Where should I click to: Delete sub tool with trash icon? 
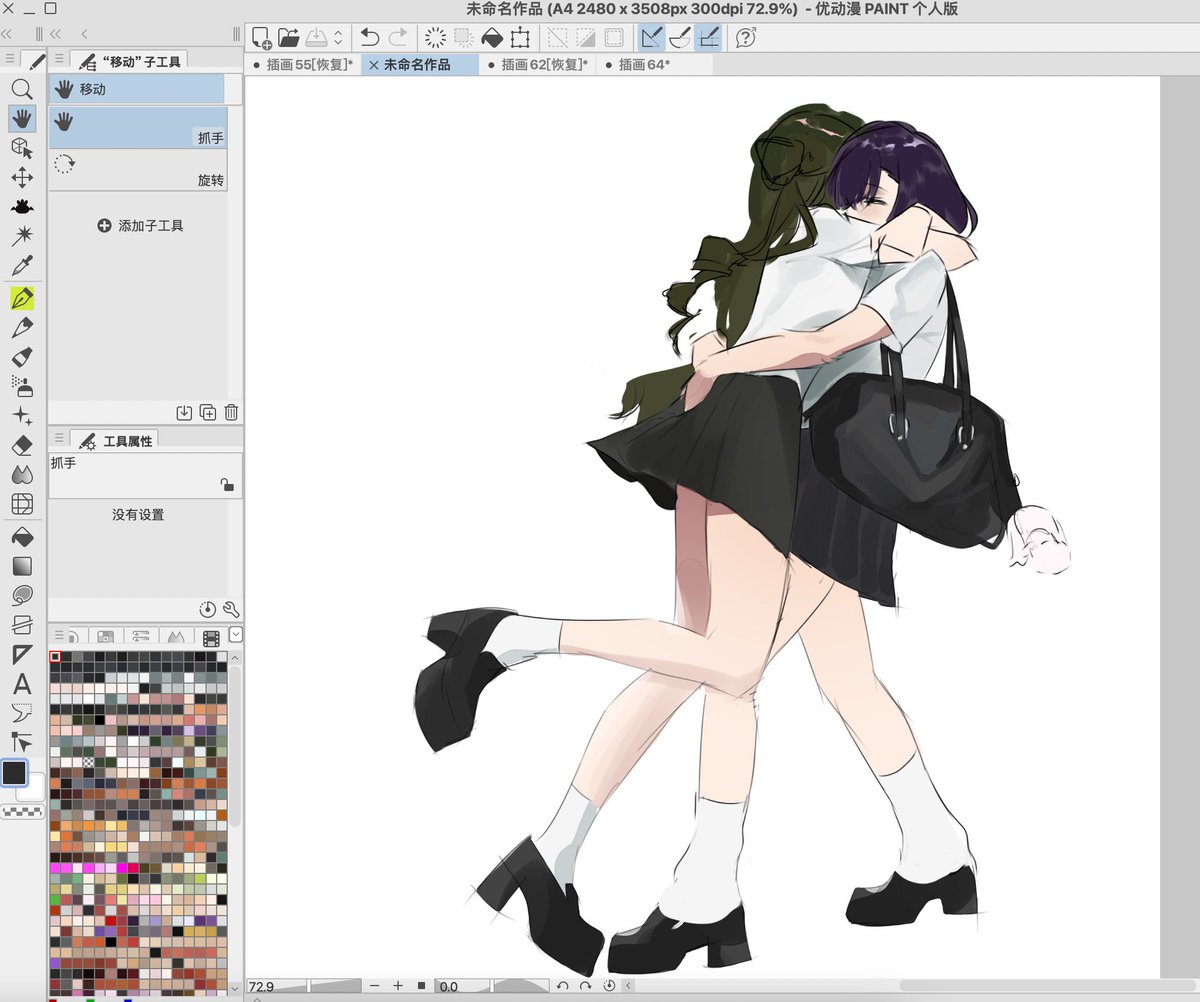[x=231, y=412]
